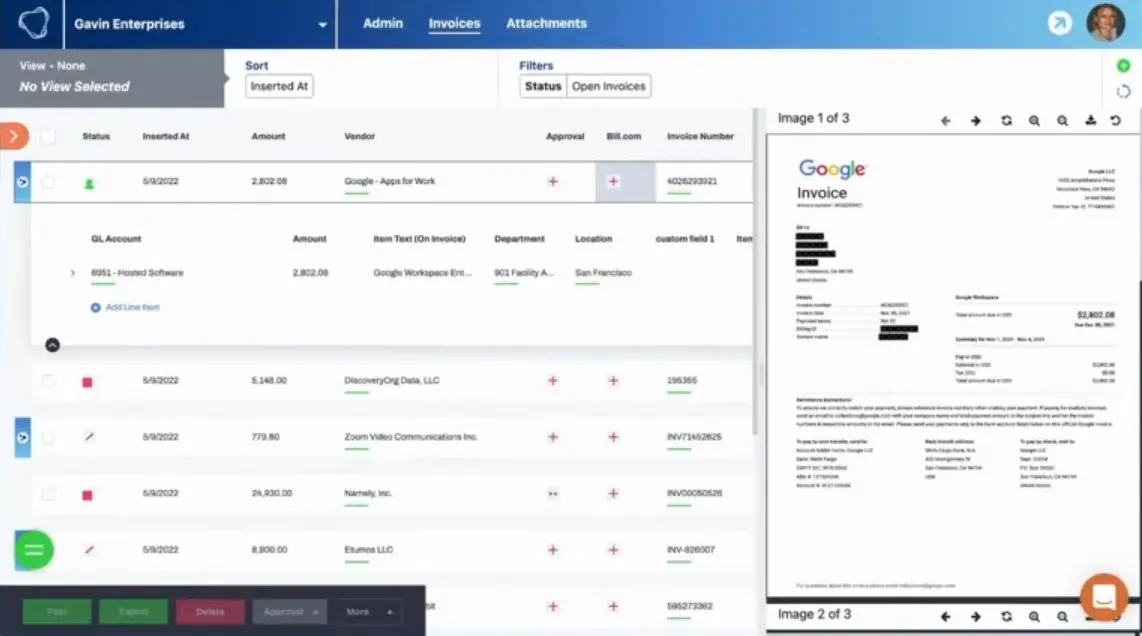
Task: Go to the Attachments tab
Action: tap(546, 23)
